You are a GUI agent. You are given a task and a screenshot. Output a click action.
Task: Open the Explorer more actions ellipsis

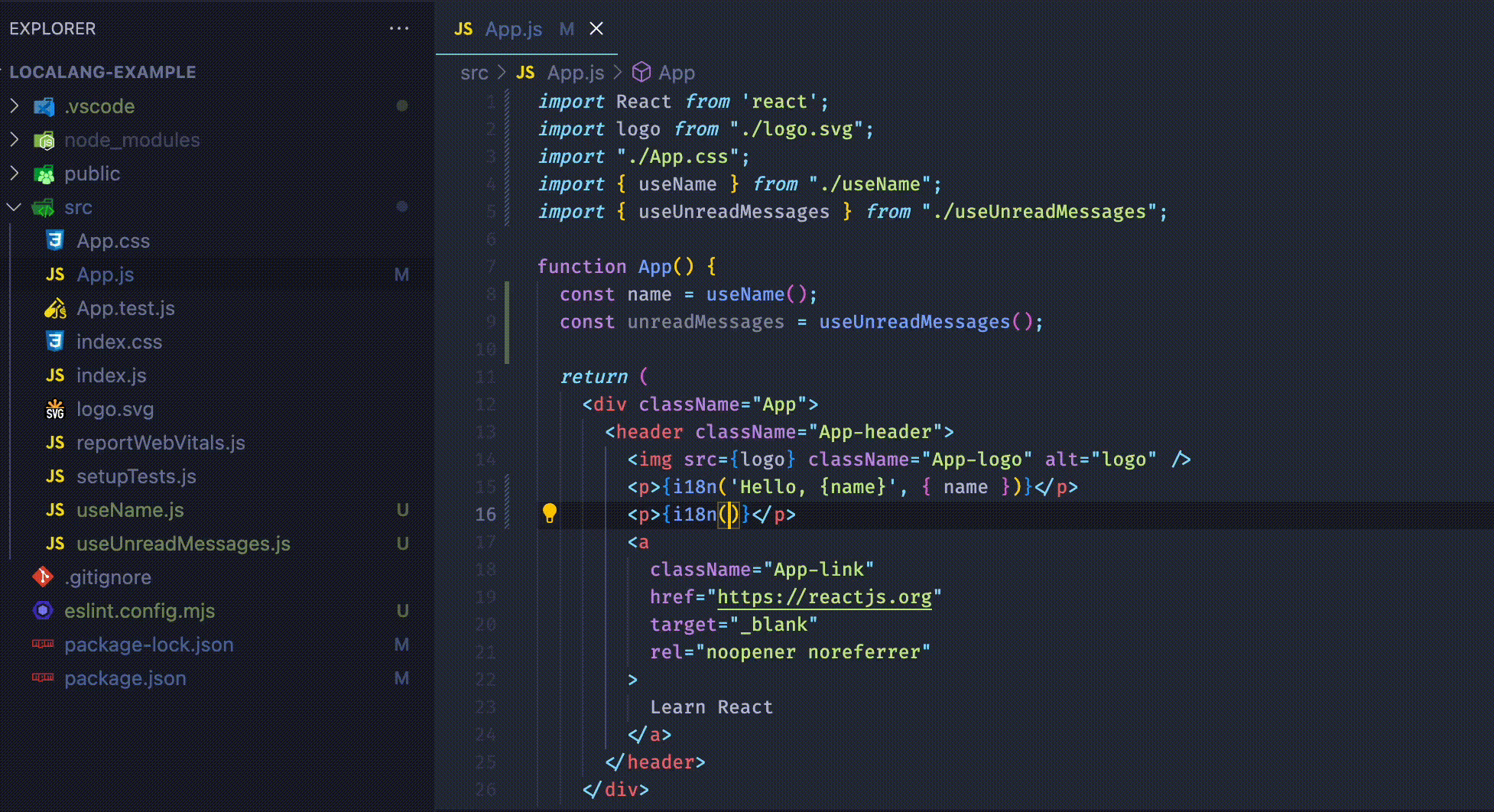[398, 29]
